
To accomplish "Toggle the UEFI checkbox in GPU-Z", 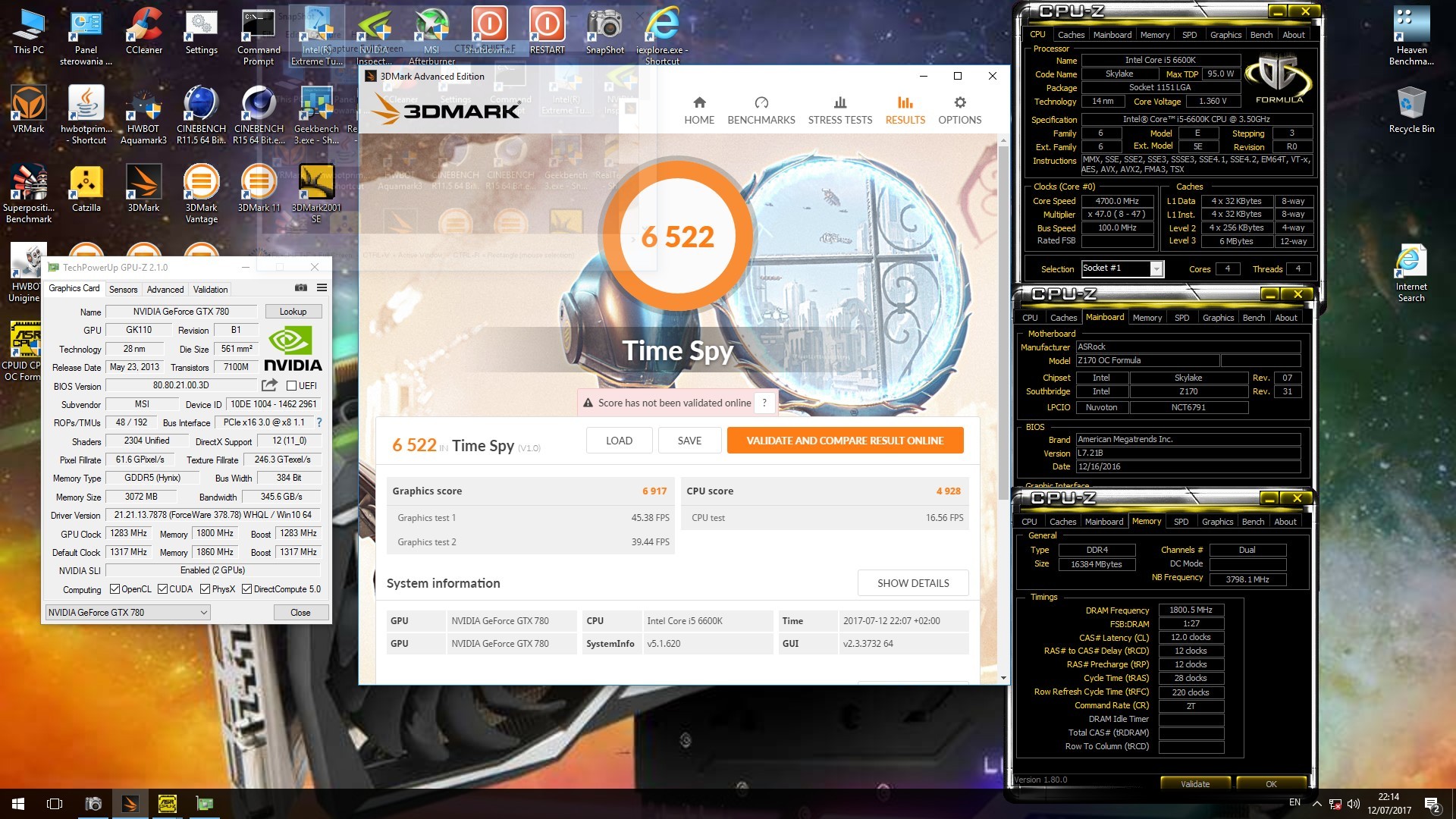I will [x=291, y=385].
